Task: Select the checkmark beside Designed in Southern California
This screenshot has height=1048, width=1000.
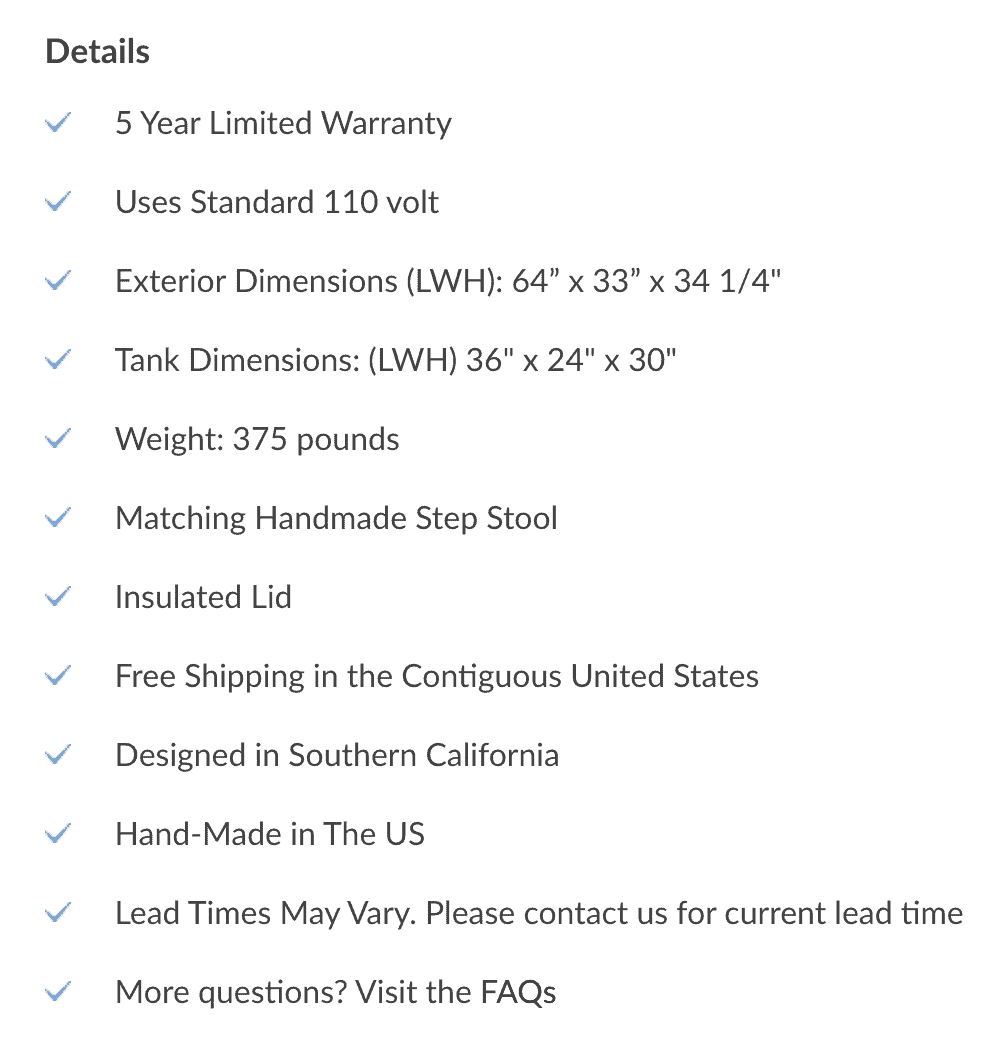Action: coord(58,755)
